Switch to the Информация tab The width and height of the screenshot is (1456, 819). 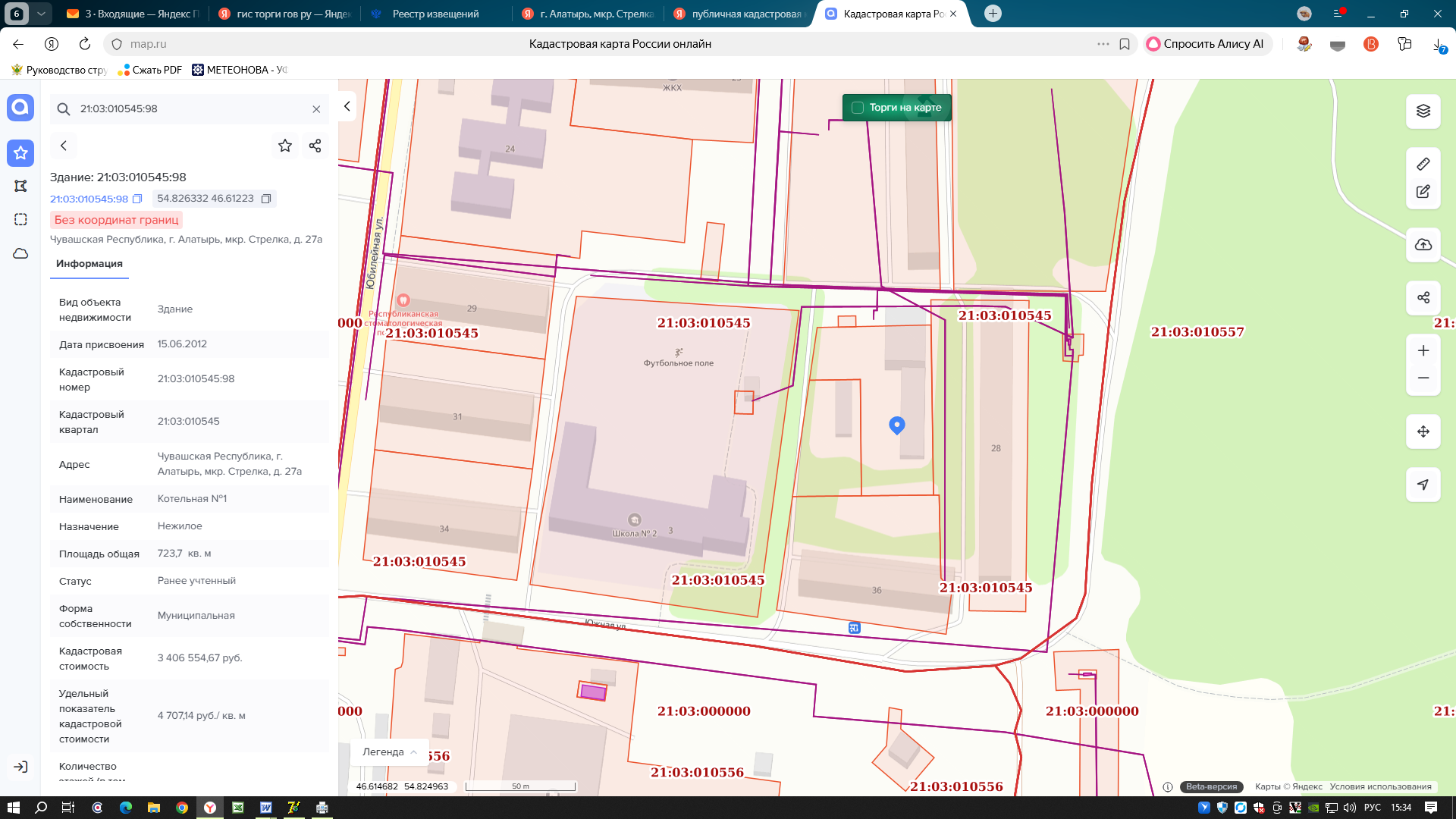[89, 264]
